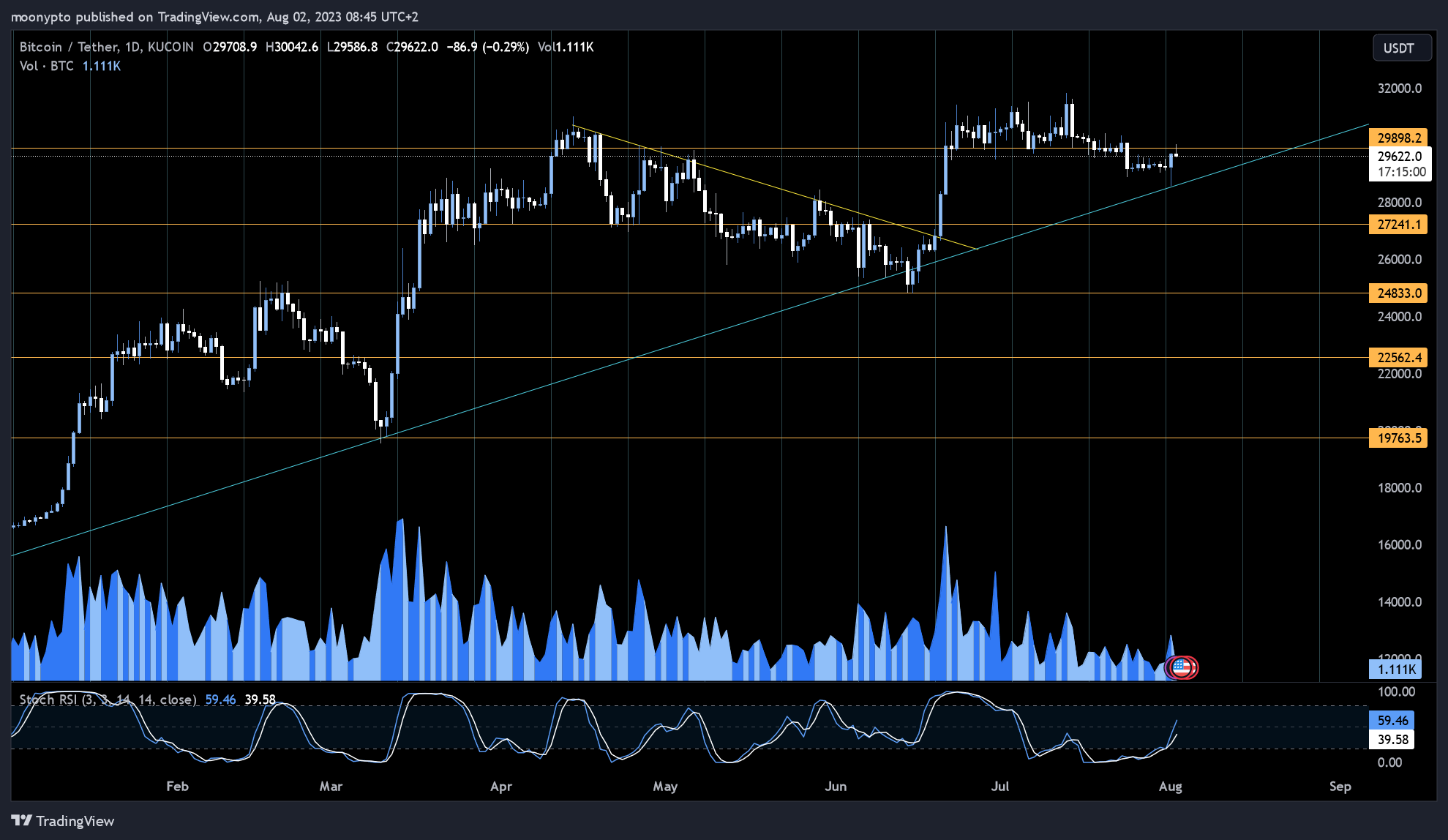Select the 27241.1 orange price label
The height and width of the screenshot is (840, 1448).
(x=1398, y=225)
